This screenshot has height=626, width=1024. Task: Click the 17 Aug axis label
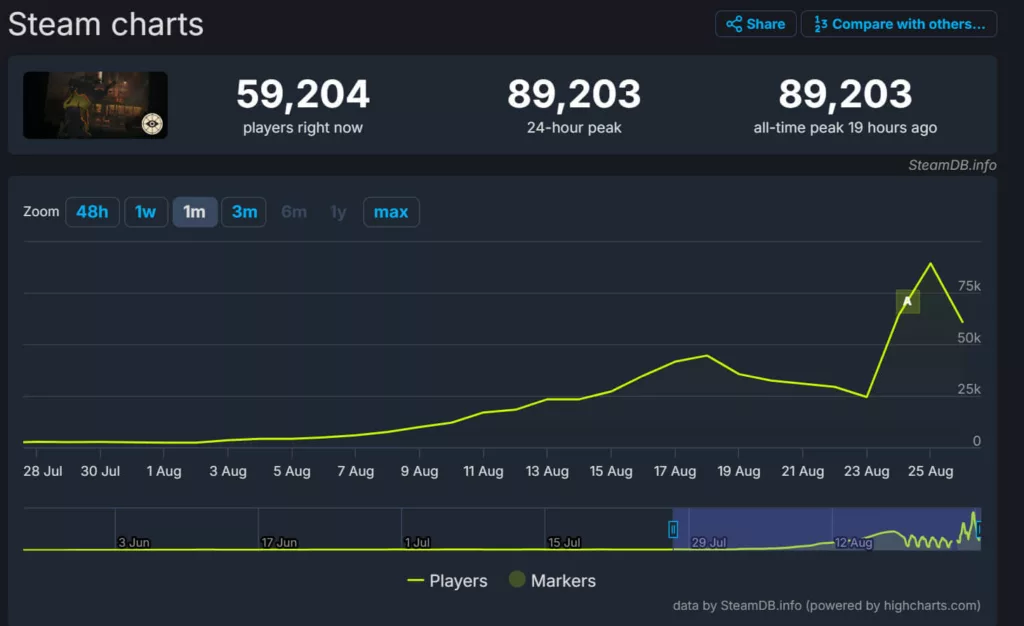[x=675, y=471]
